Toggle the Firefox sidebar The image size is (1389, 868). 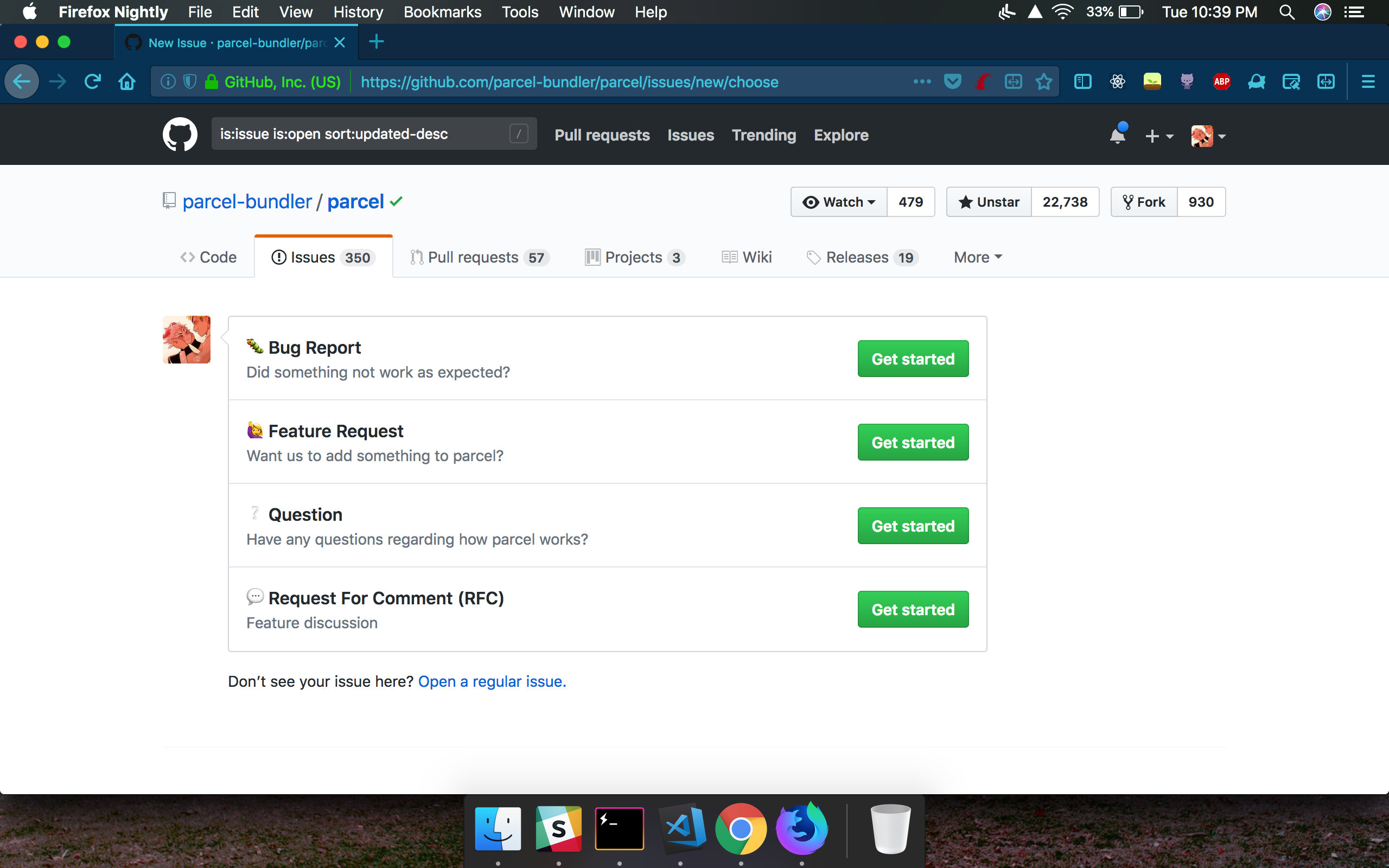pyautogui.click(x=1082, y=81)
